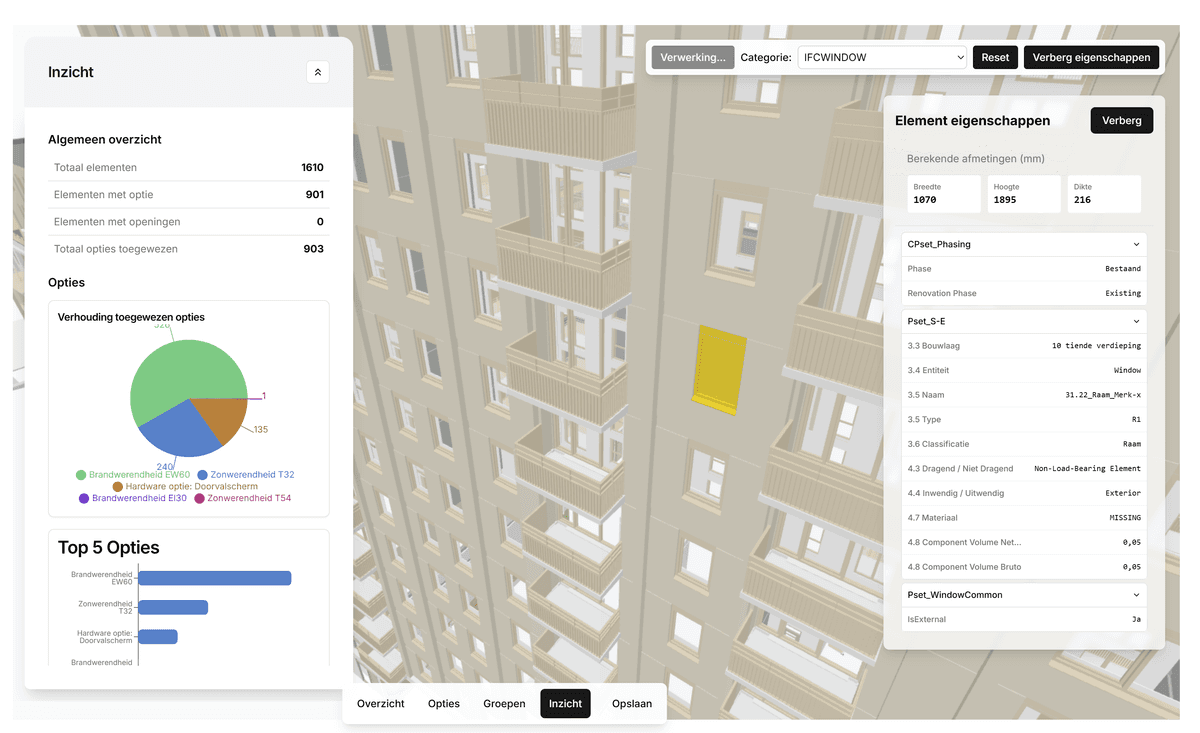Click the Opslaan tab
The width and height of the screenshot is (1200, 733).
coord(631,703)
